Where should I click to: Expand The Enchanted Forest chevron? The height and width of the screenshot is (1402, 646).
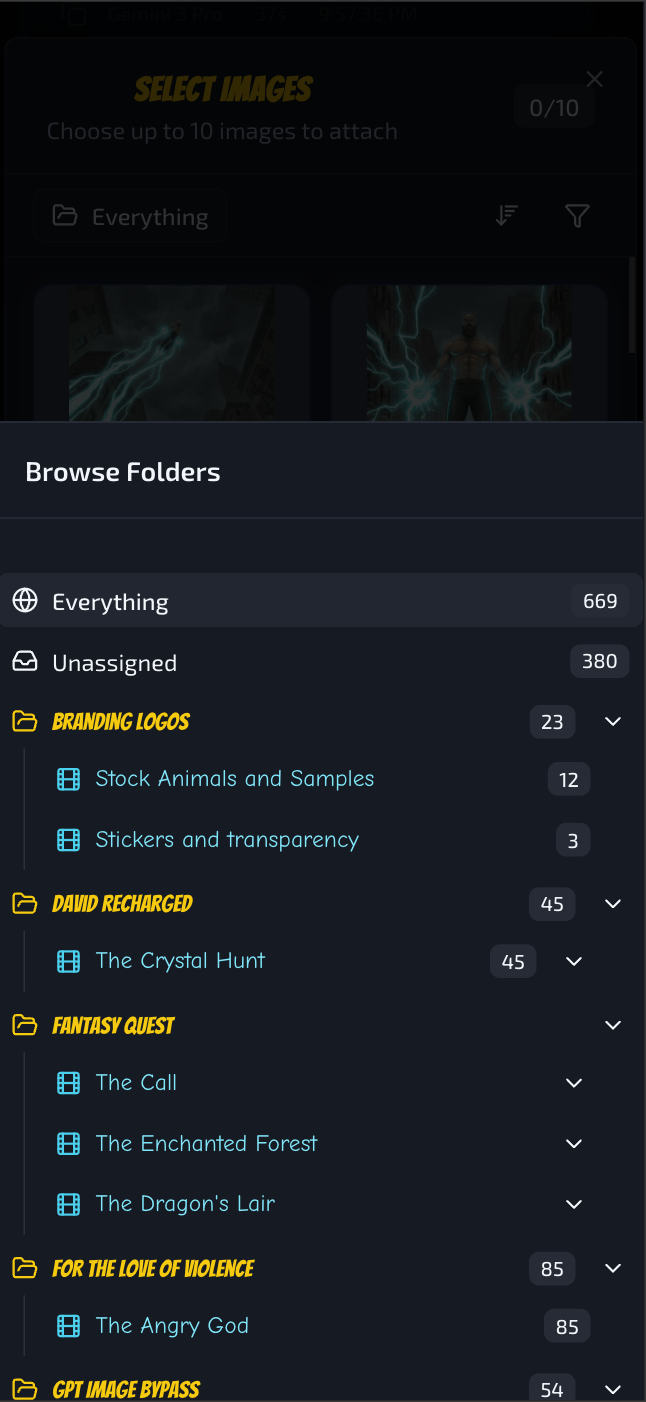point(574,1143)
